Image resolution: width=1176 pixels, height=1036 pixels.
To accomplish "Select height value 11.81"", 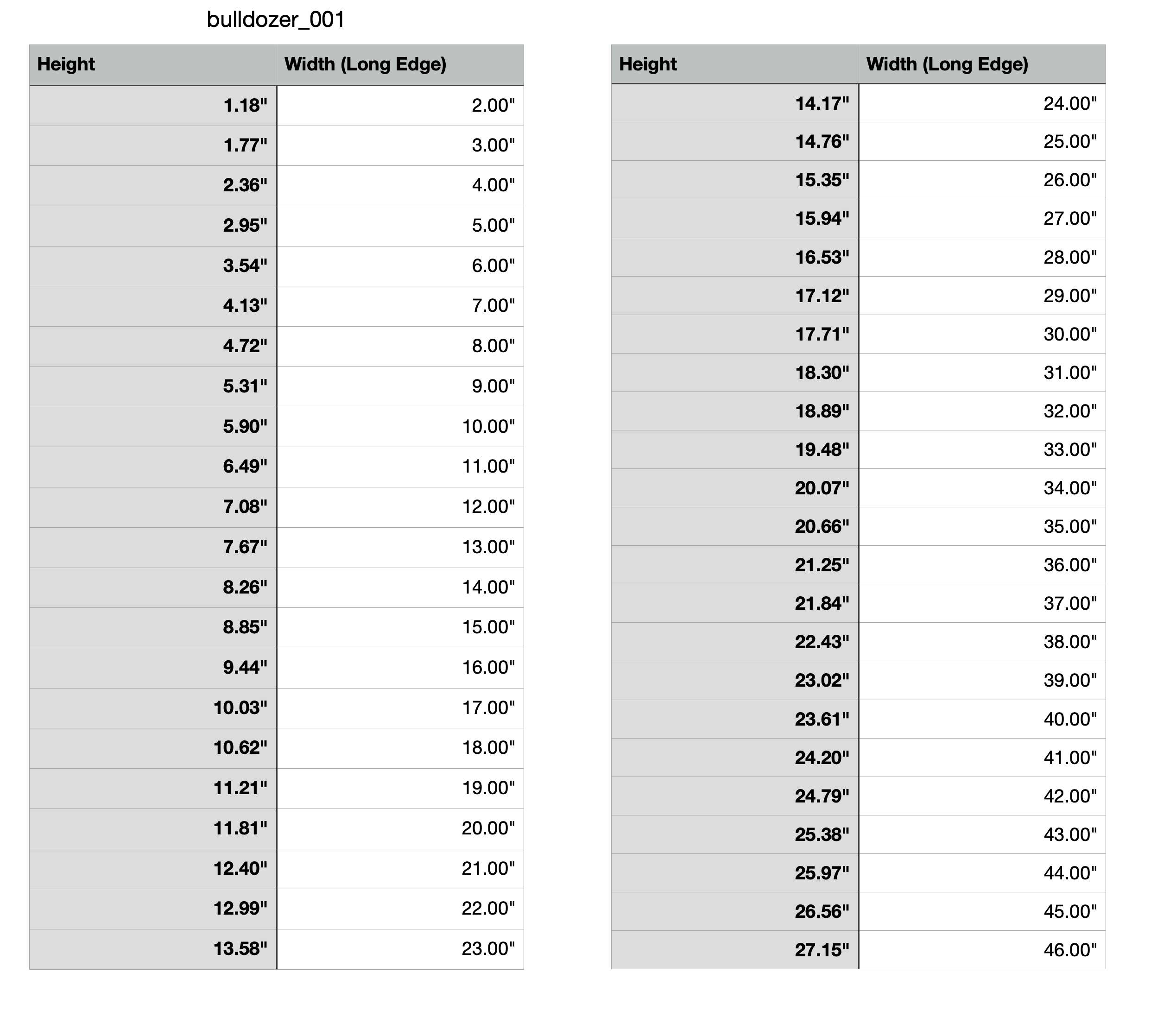I will (240, 828).
